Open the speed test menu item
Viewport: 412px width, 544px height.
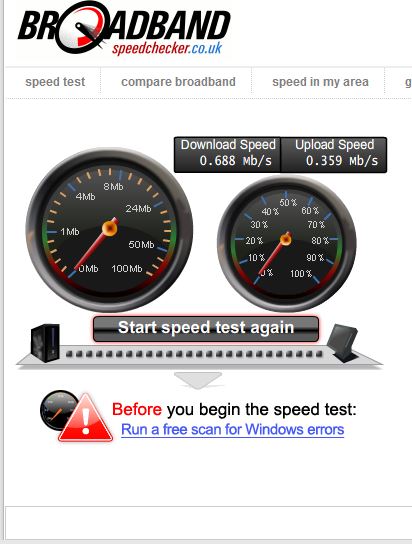click(x=55, y=82)
